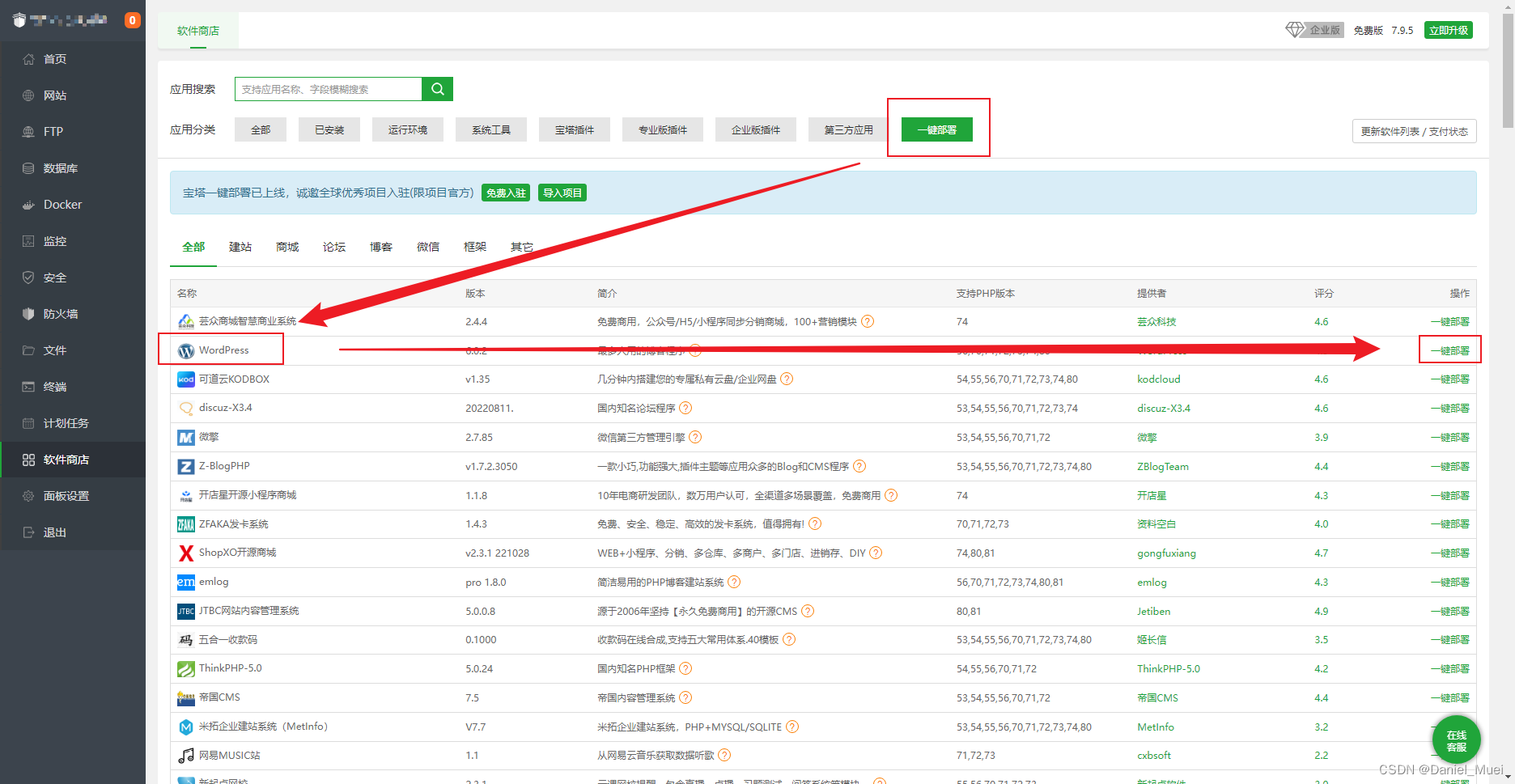This screenshot has width=1515, height=784.
Task: Click 一键部署 link for discuz-X3.4 row
Action: pos(1449,409)
